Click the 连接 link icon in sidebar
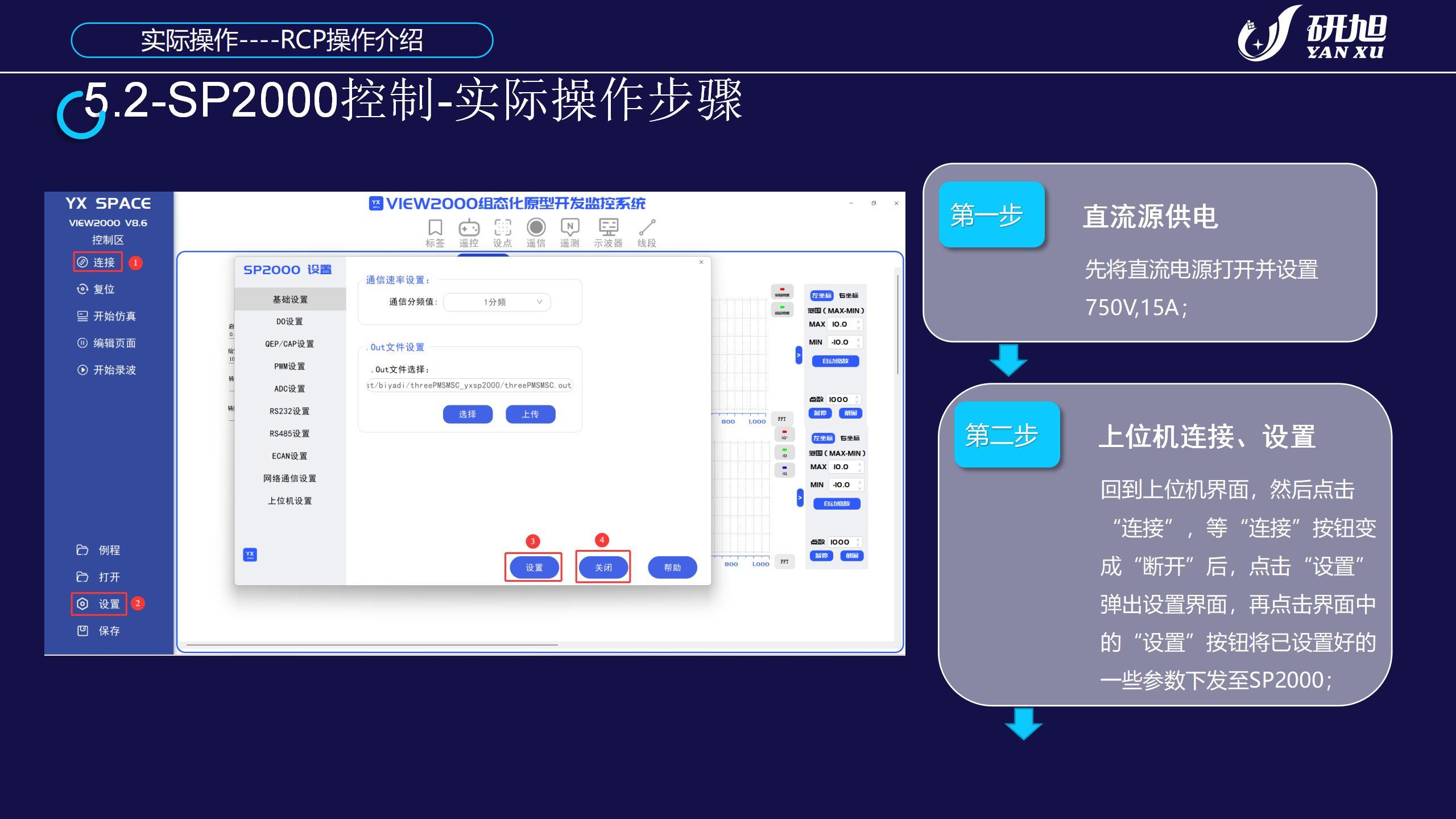 [82, 262]
